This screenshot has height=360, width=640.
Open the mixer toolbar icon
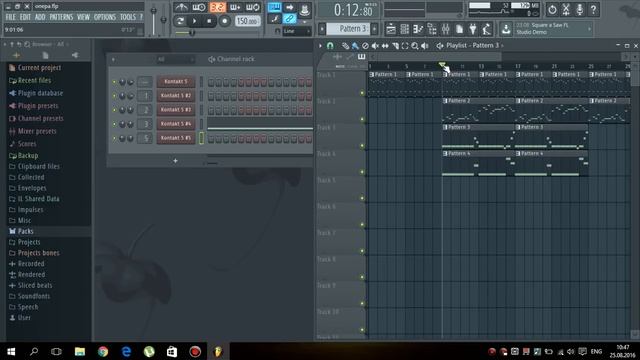click(x=445, y=29)
